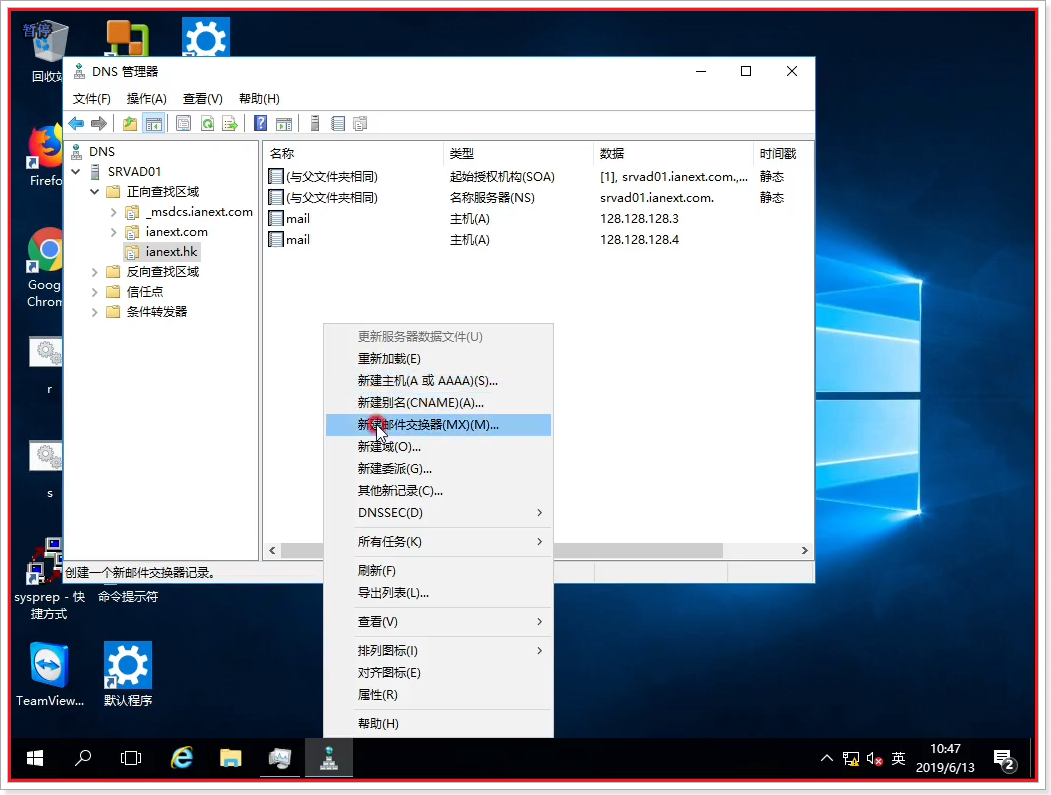Open Server Manager from taskbar
The height and width of the screenshot is (795, 1051).
click(x=280, y=758)
